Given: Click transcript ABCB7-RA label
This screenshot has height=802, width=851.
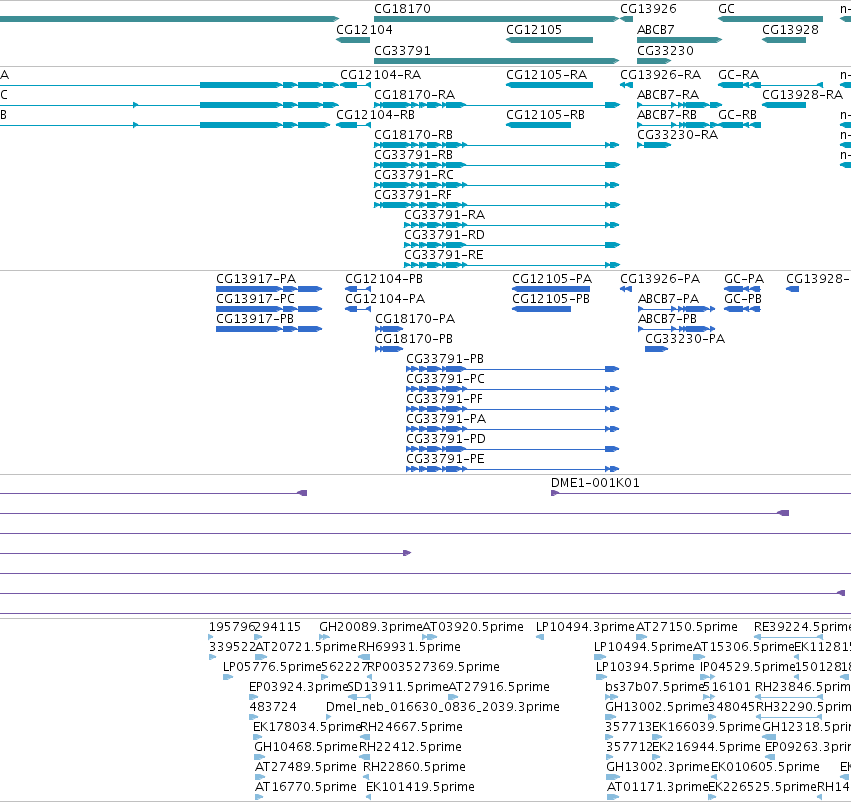Looking at the screenshot, I should (x=668, y=95).
